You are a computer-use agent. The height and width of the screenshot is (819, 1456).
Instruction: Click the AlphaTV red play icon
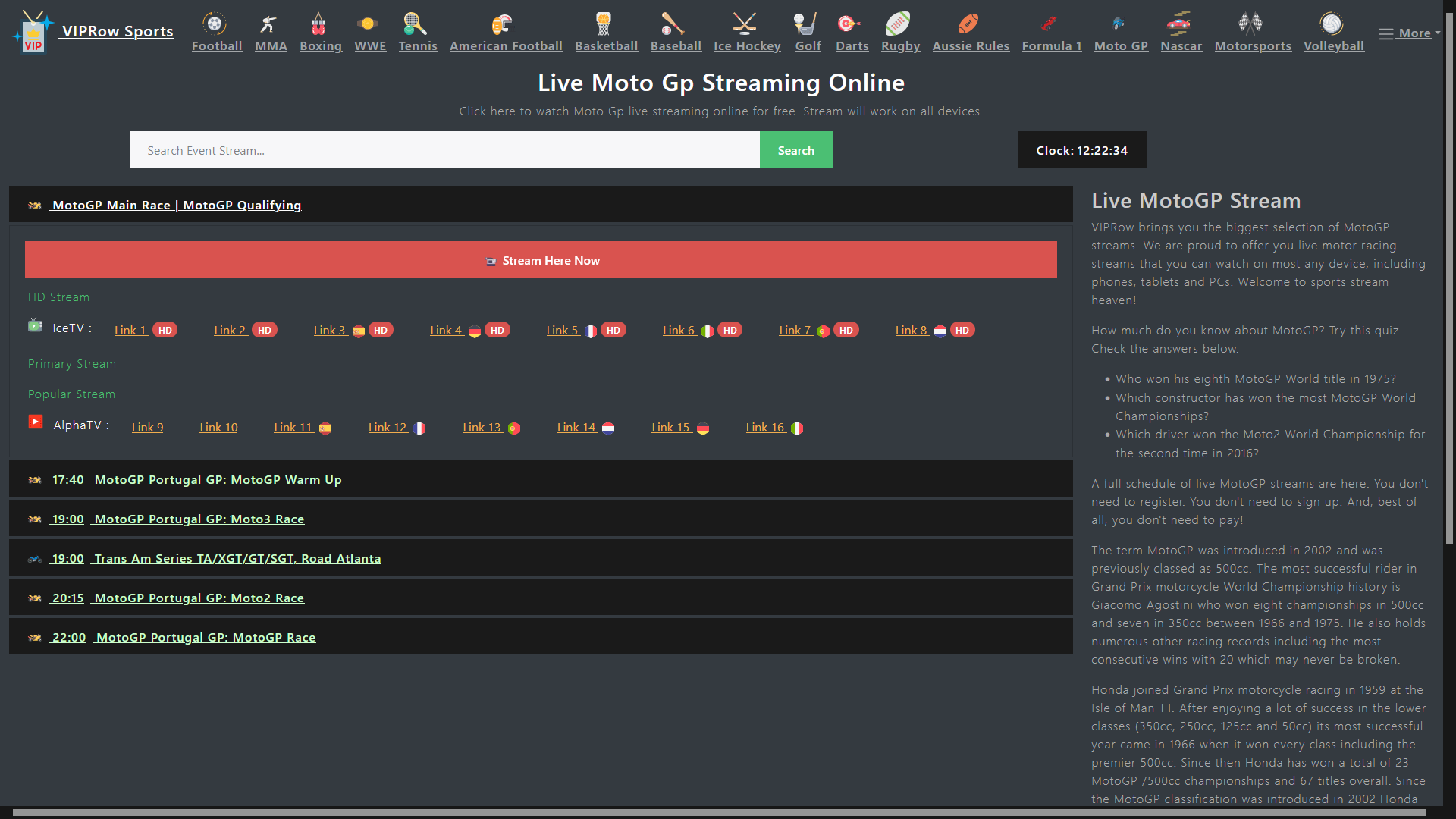[x=36, y=422]
